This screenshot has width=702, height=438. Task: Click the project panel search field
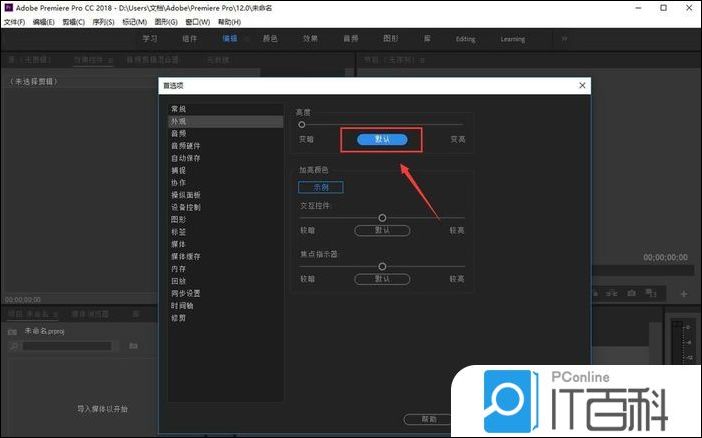[67, 346]
